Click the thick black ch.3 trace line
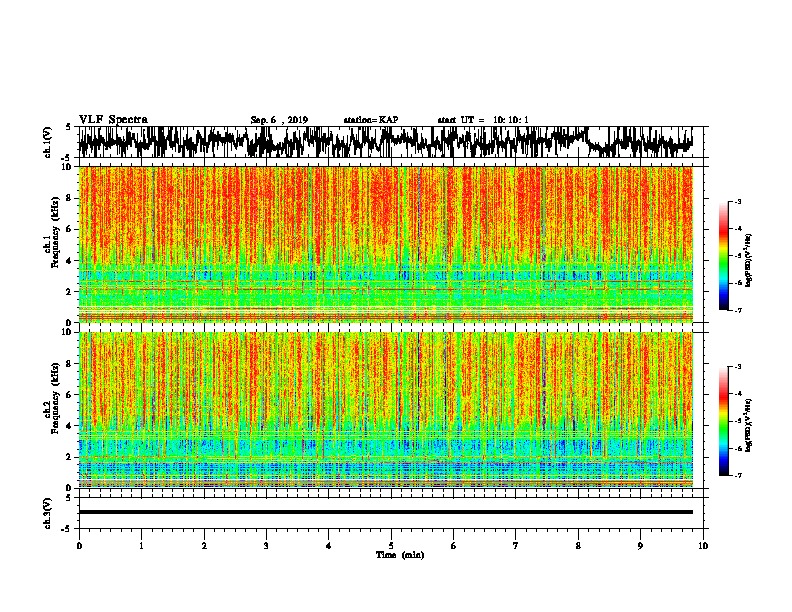Image resolution: width=792 pixels, height=612 pixels. 386,512
